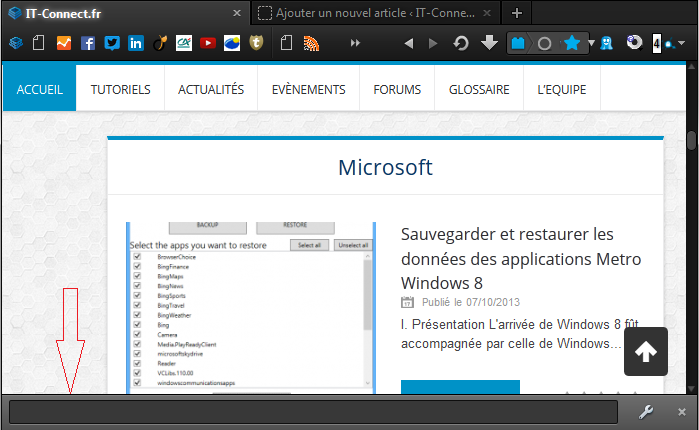Open the Twitter bookmark icon
699x430 pixels.
coord(112,43)
